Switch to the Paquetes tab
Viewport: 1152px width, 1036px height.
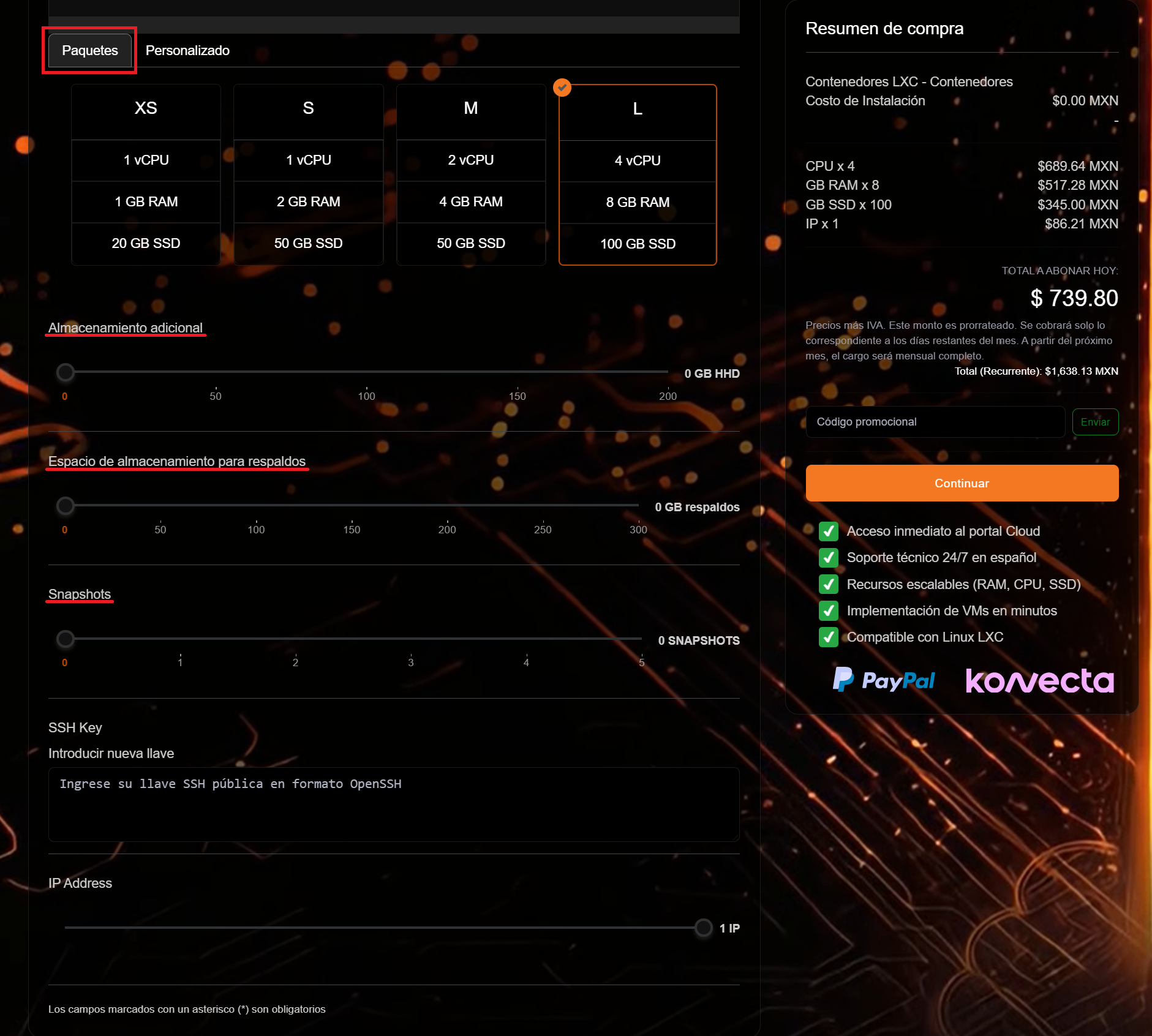(x=89, y=50)
